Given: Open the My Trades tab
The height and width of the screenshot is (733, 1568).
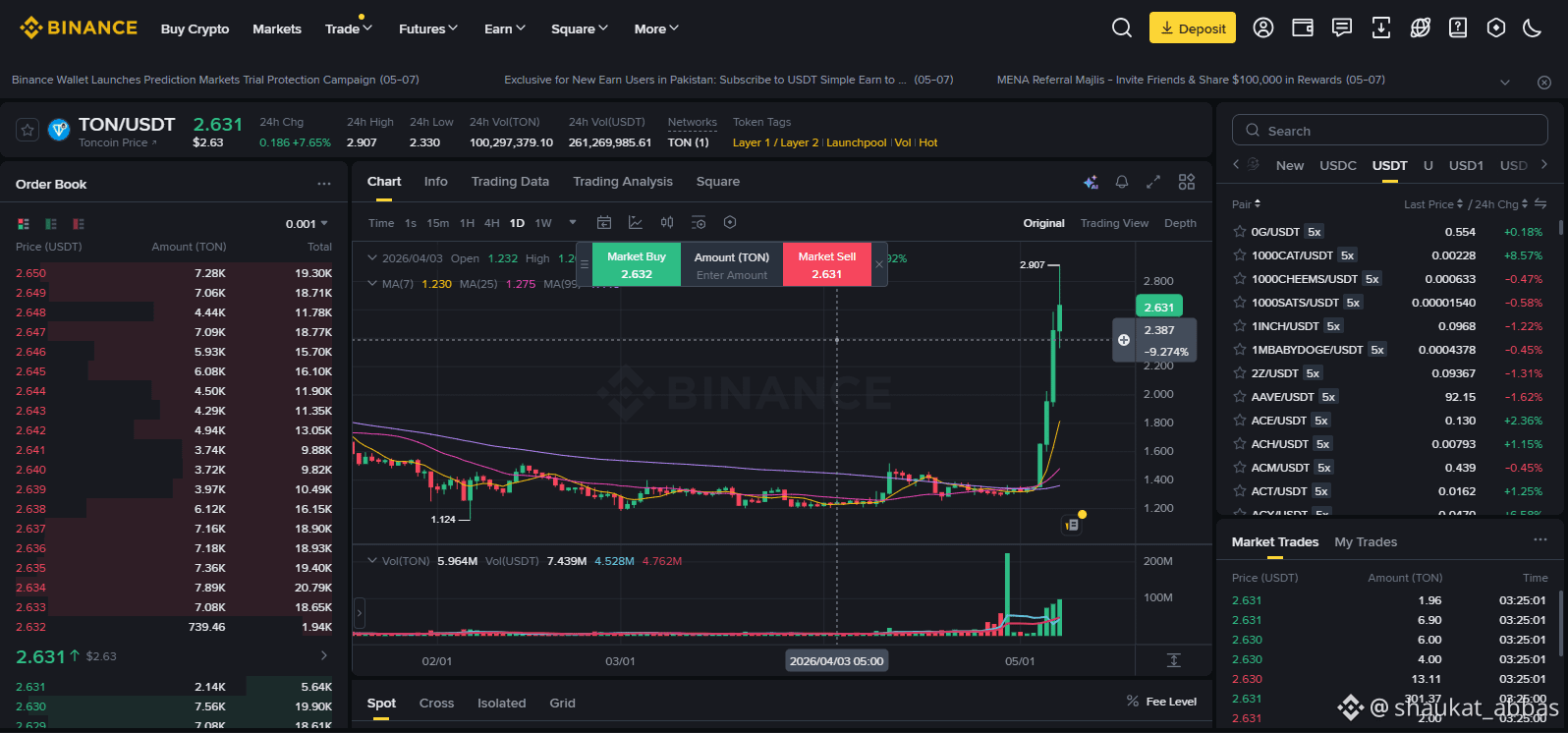Looking at the screenshot, I should (x=1366, y=542).
